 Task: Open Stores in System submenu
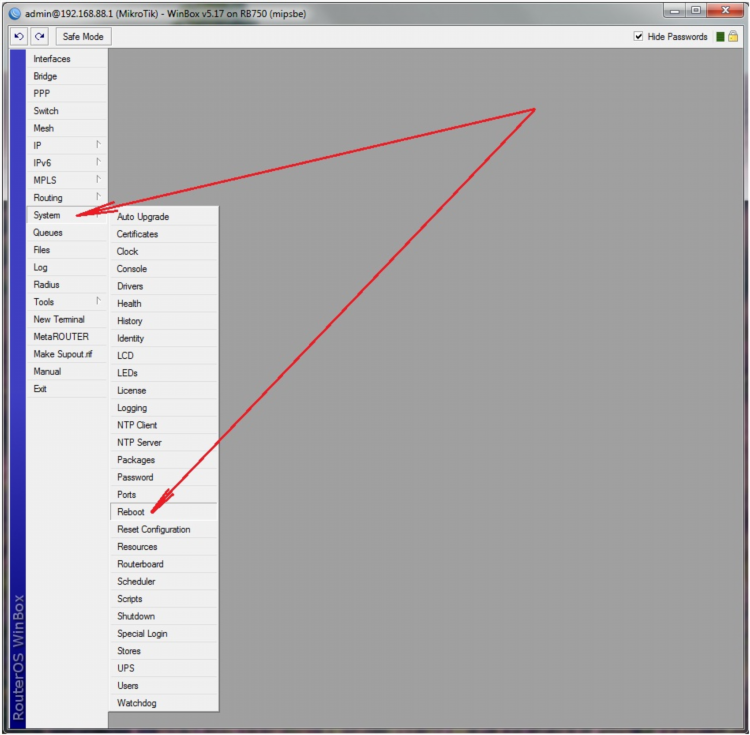pos(164,651)
